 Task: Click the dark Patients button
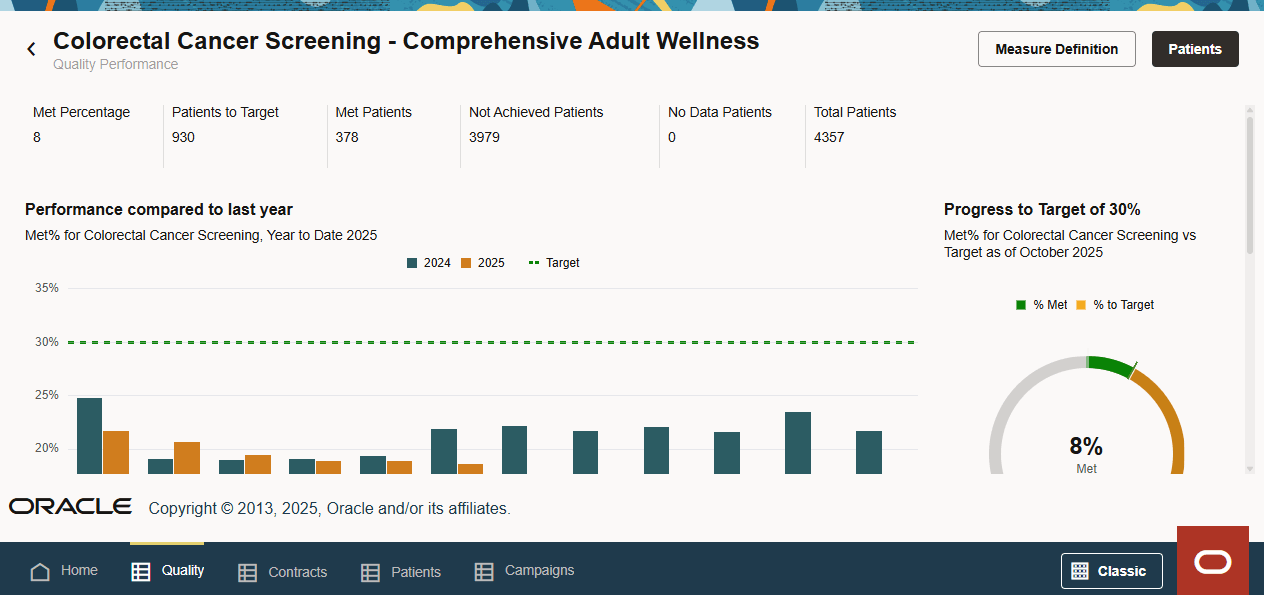click(1195, 49)
